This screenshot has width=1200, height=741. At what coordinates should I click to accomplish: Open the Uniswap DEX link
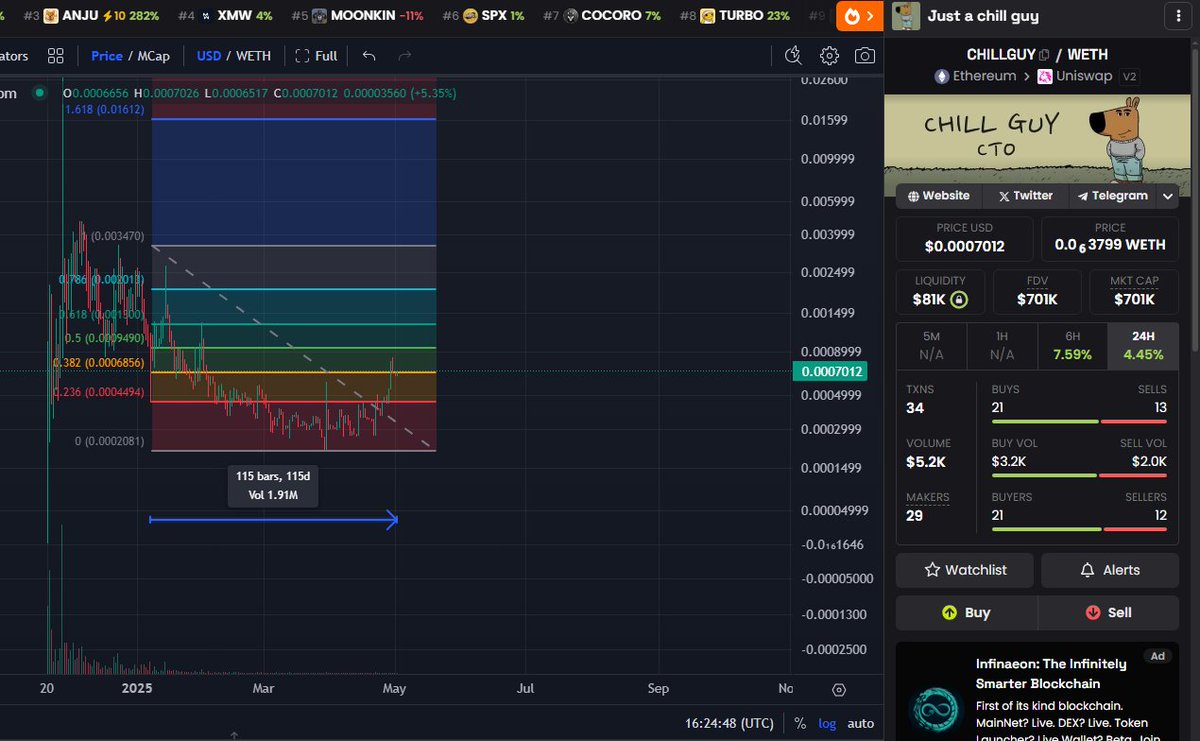pos(1075,76)
